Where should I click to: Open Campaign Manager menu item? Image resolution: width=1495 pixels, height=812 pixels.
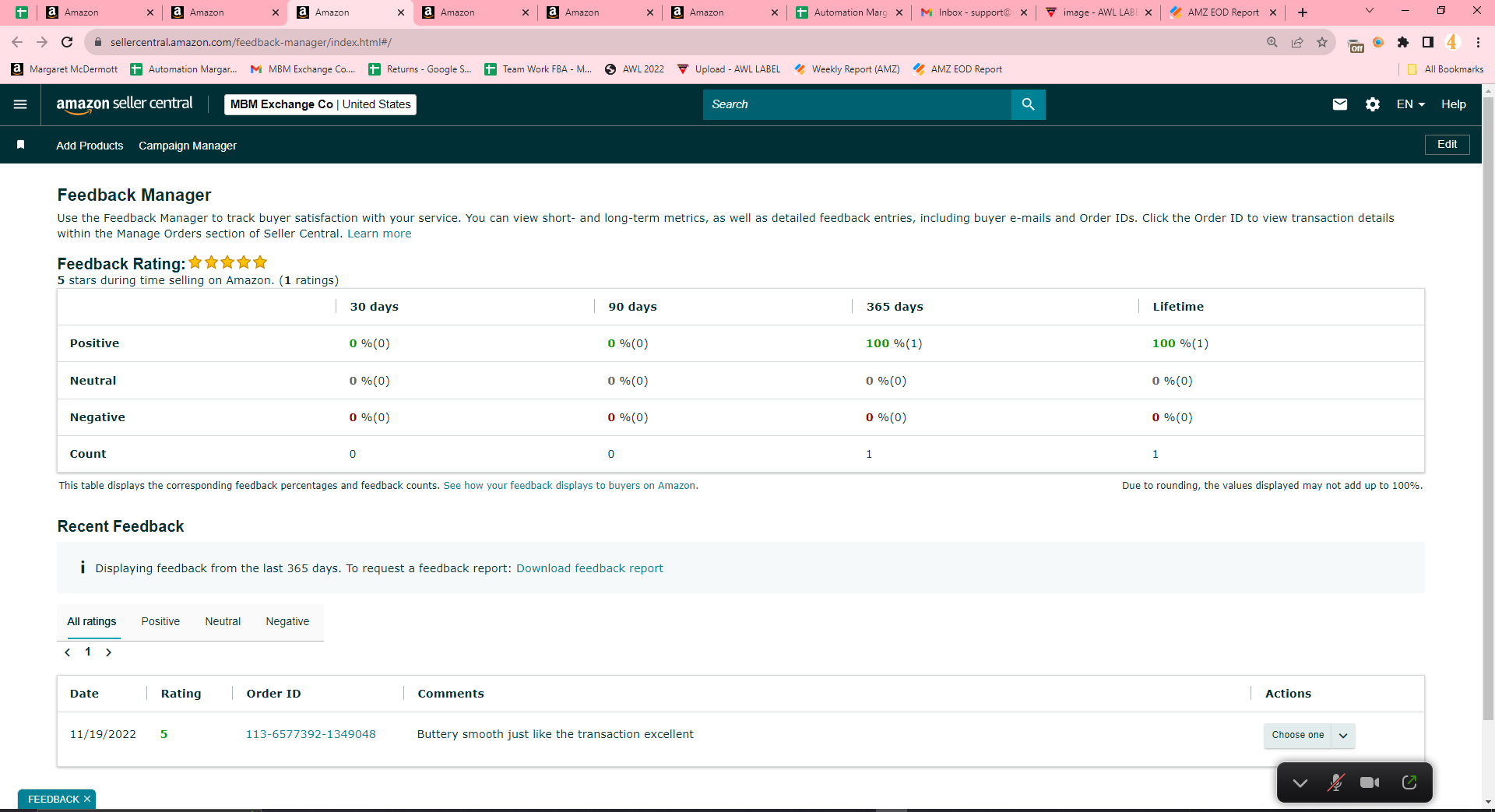click(x=188, y=146)
